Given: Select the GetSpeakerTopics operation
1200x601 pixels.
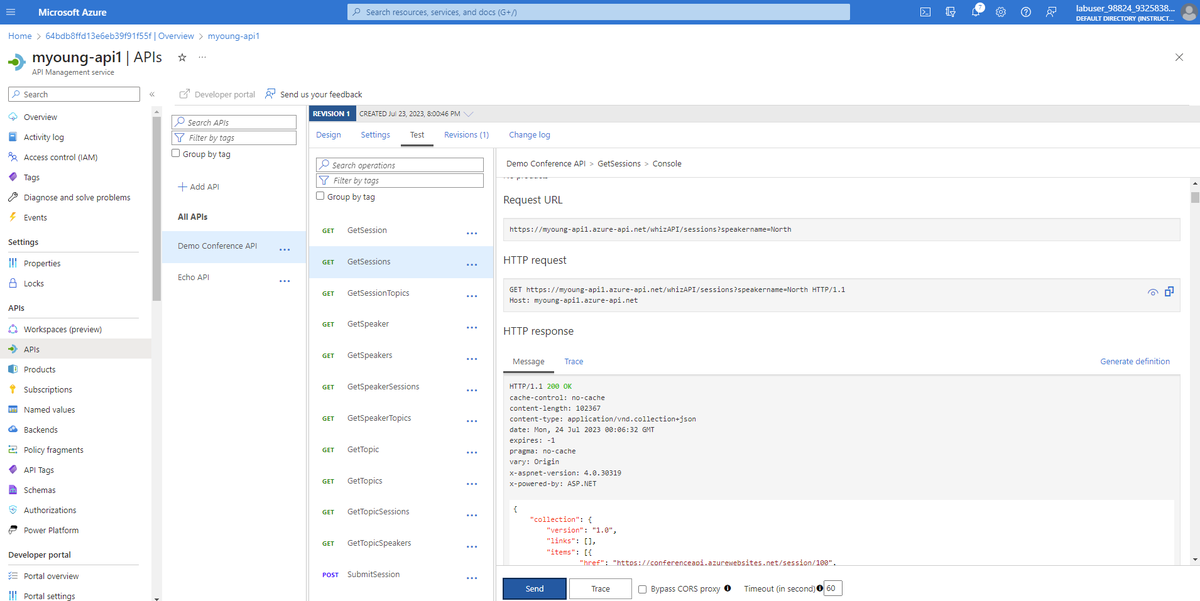Looking at the screenshot, I should point(379,418).
